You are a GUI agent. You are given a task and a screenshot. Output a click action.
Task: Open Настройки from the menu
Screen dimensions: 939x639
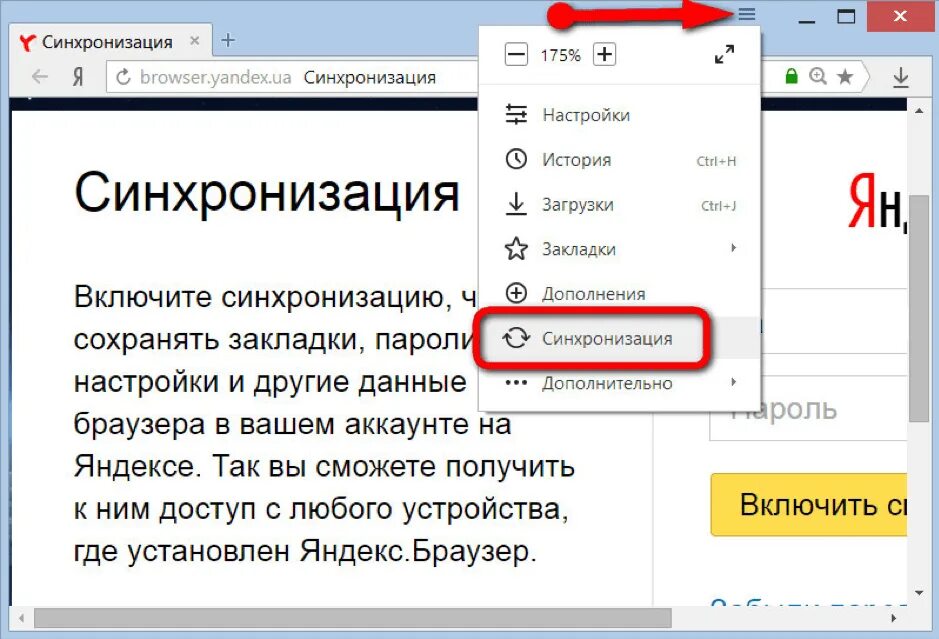coord(620,114)
